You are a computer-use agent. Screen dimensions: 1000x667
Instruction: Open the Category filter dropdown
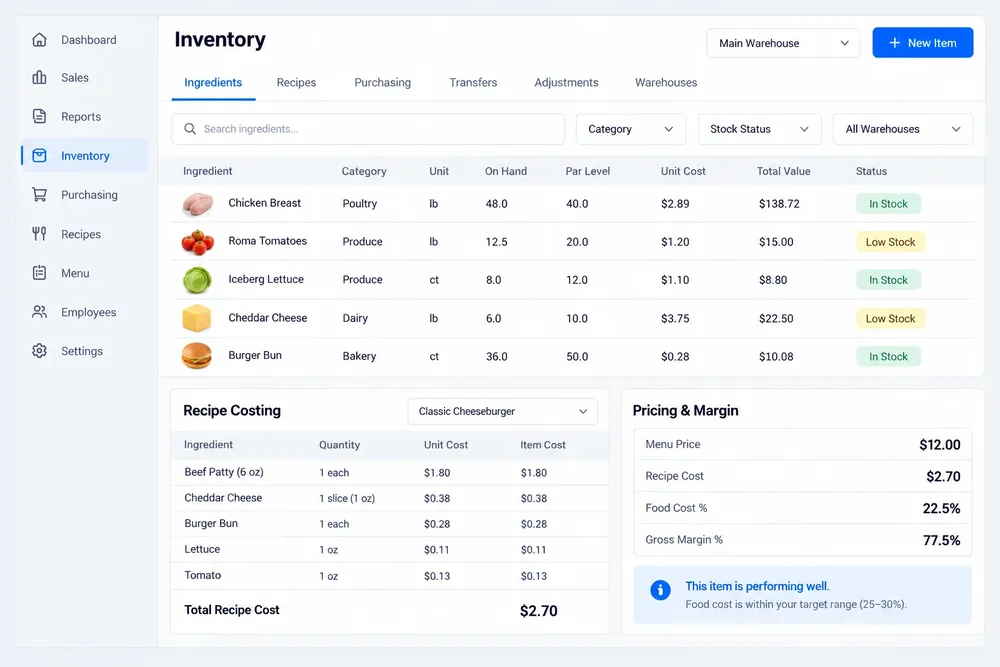(x=631, y=129)
